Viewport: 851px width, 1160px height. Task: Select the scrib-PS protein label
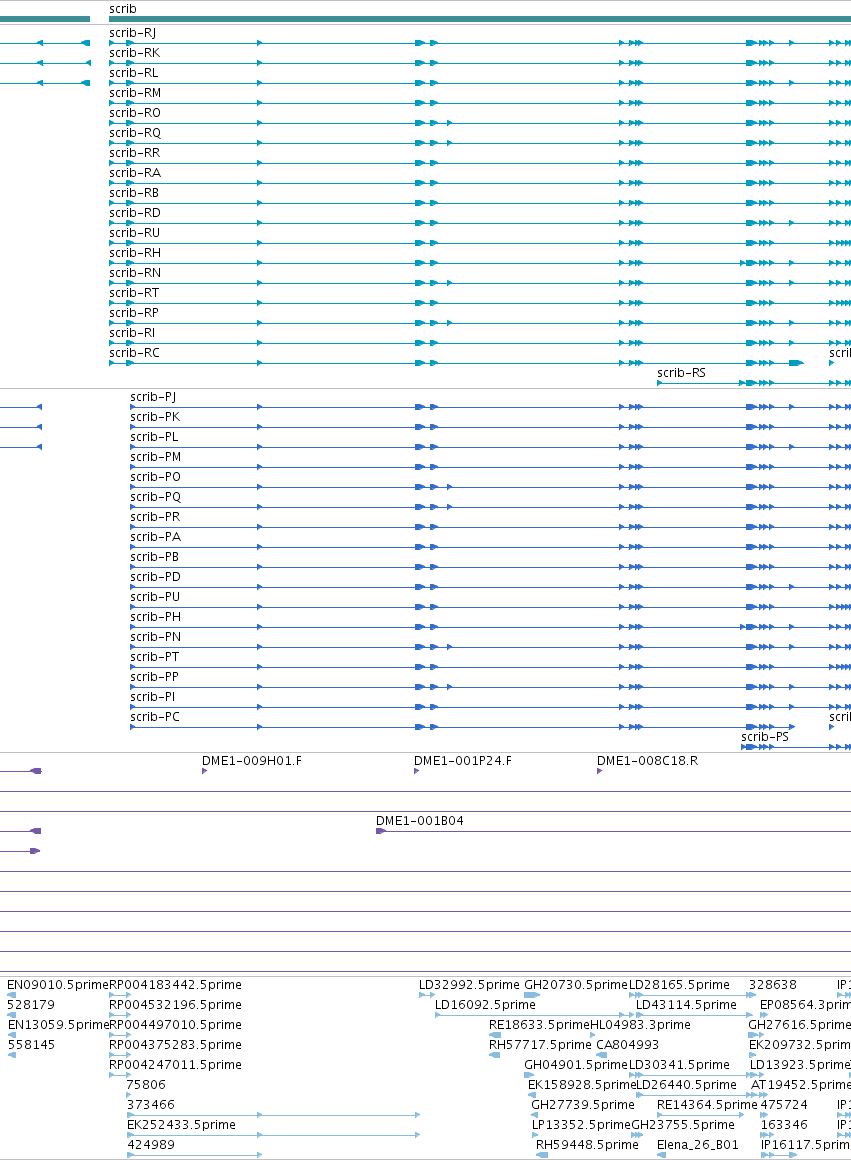(x=764, y=736)
